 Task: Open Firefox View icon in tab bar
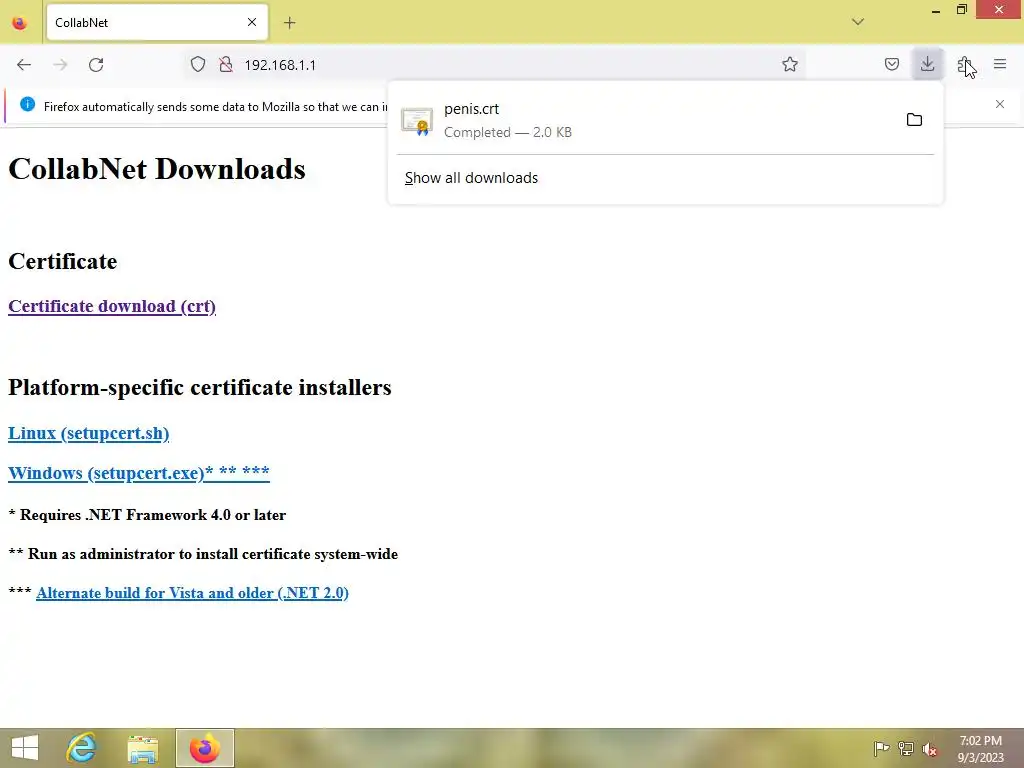point(20,23)
